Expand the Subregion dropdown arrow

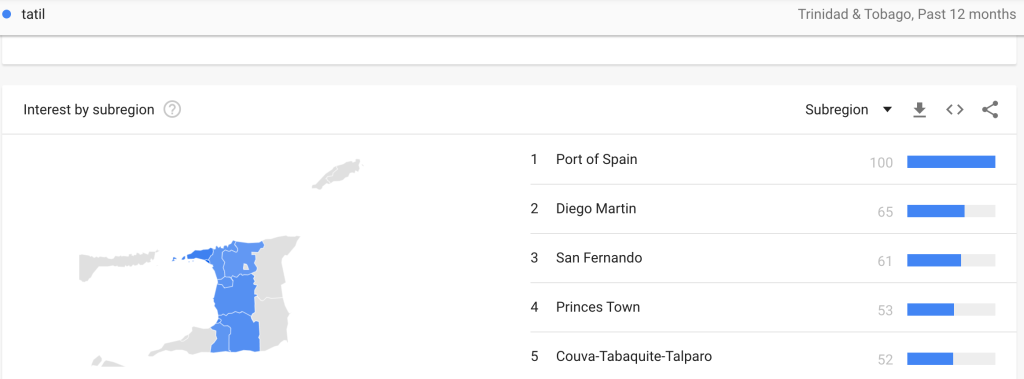[887, 110]
